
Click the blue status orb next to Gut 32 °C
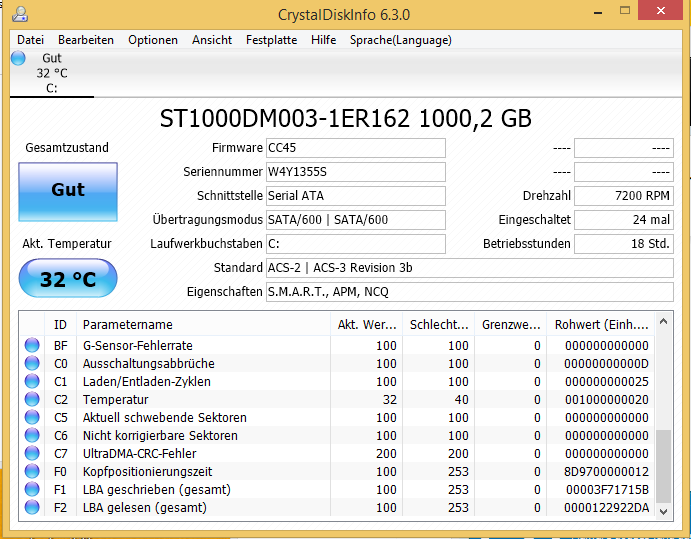pyautogui.click(x=18, y=58)
